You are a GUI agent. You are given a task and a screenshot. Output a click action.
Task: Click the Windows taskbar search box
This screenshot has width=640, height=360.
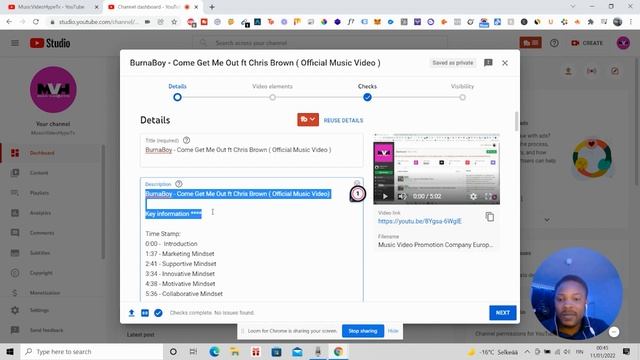[92, 351]
